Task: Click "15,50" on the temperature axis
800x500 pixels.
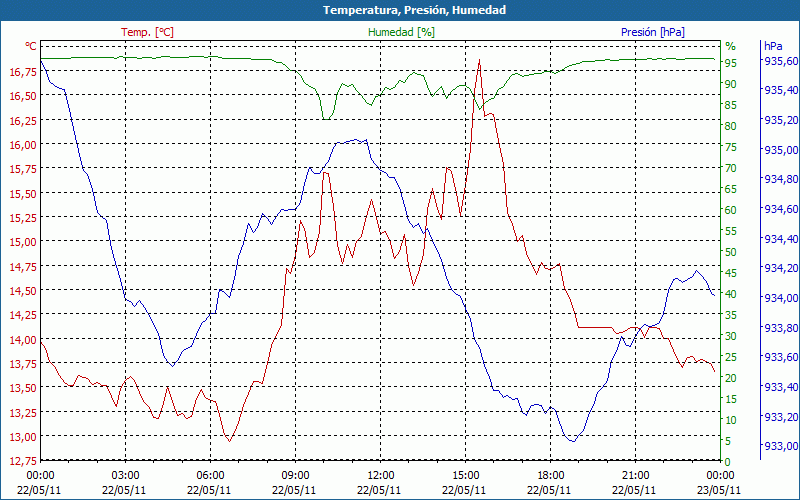Action: pos(23,193)
